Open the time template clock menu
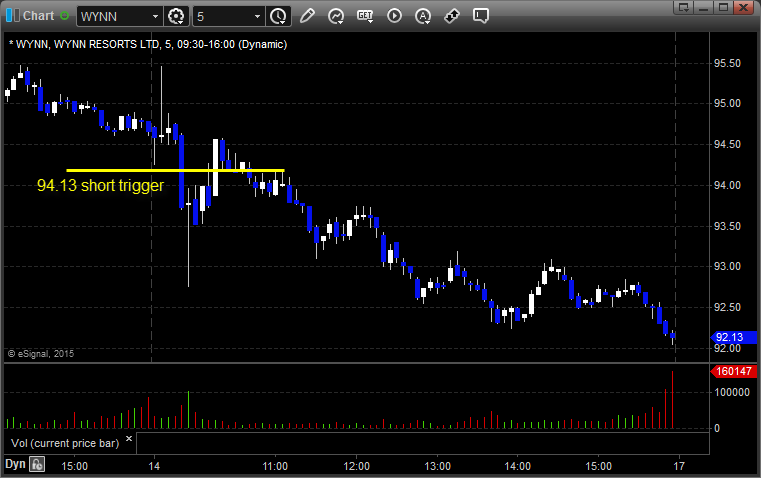 (279, 16)
